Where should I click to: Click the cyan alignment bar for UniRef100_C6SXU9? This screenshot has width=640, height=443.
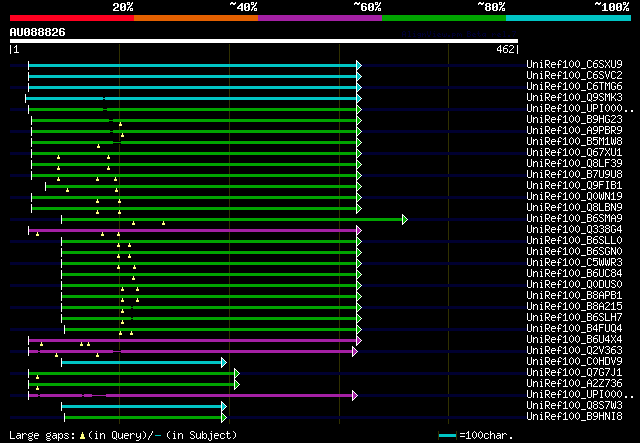pyautogui.click(x=193, y=65)
